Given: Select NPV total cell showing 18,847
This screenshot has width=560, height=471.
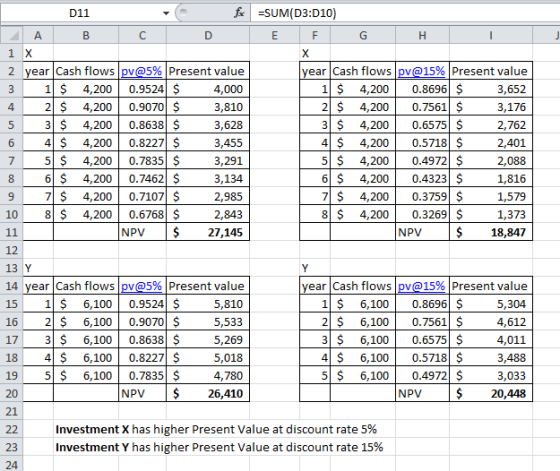Looking at the screenshot, I should tap(491, 232).
